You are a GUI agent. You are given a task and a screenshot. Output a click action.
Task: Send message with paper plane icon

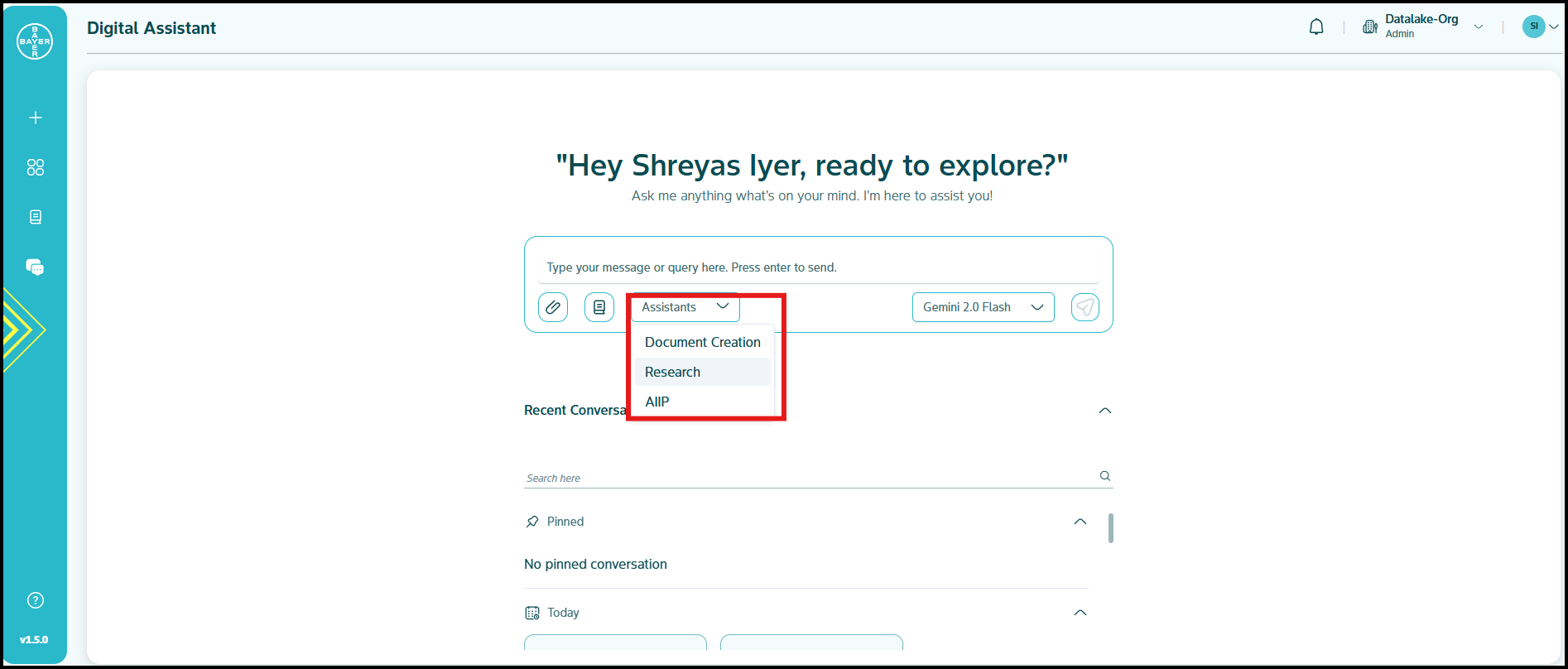tap(1085, 307)
